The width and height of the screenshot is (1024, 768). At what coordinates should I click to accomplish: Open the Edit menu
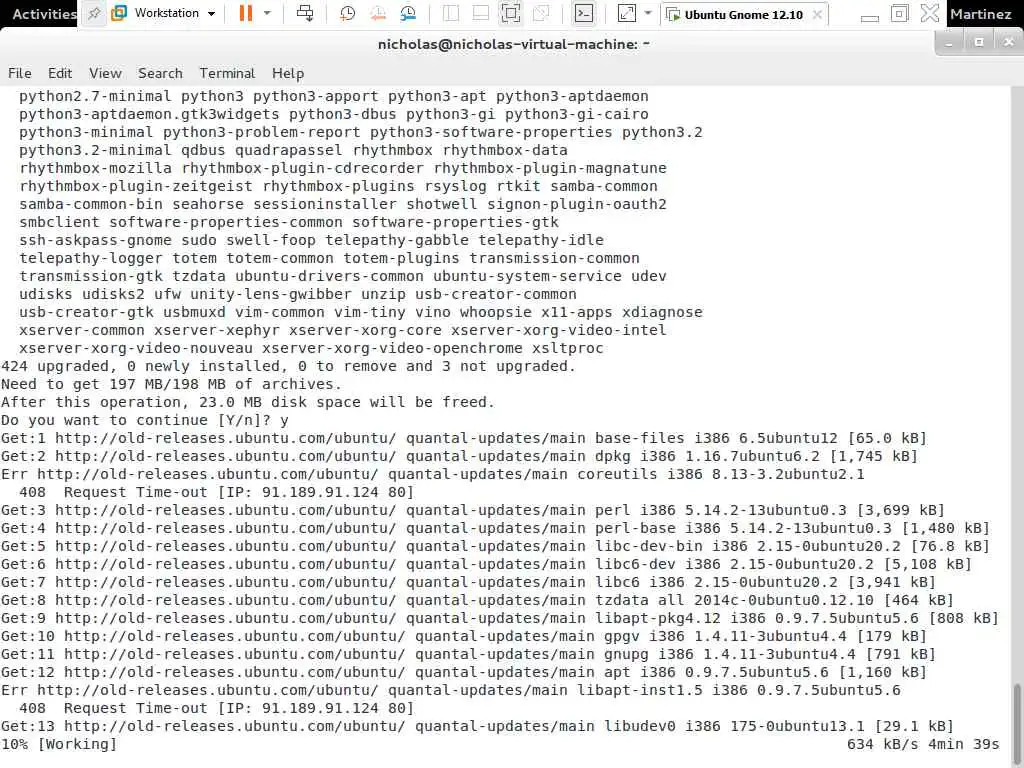tap(60, 73)
